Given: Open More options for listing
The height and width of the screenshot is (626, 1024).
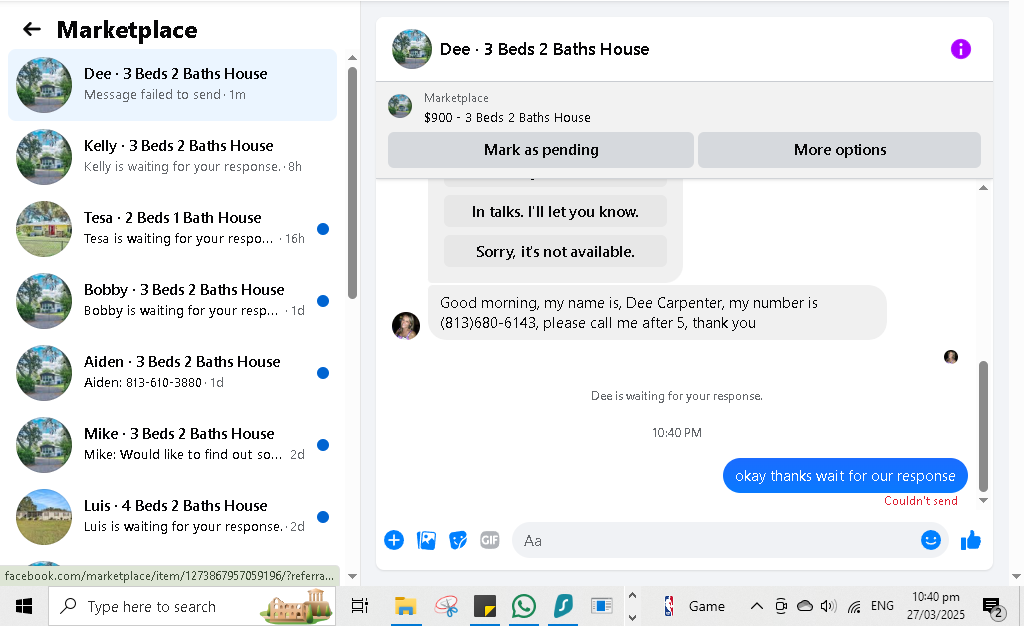Looking at the screenshot, I should 840,149.
